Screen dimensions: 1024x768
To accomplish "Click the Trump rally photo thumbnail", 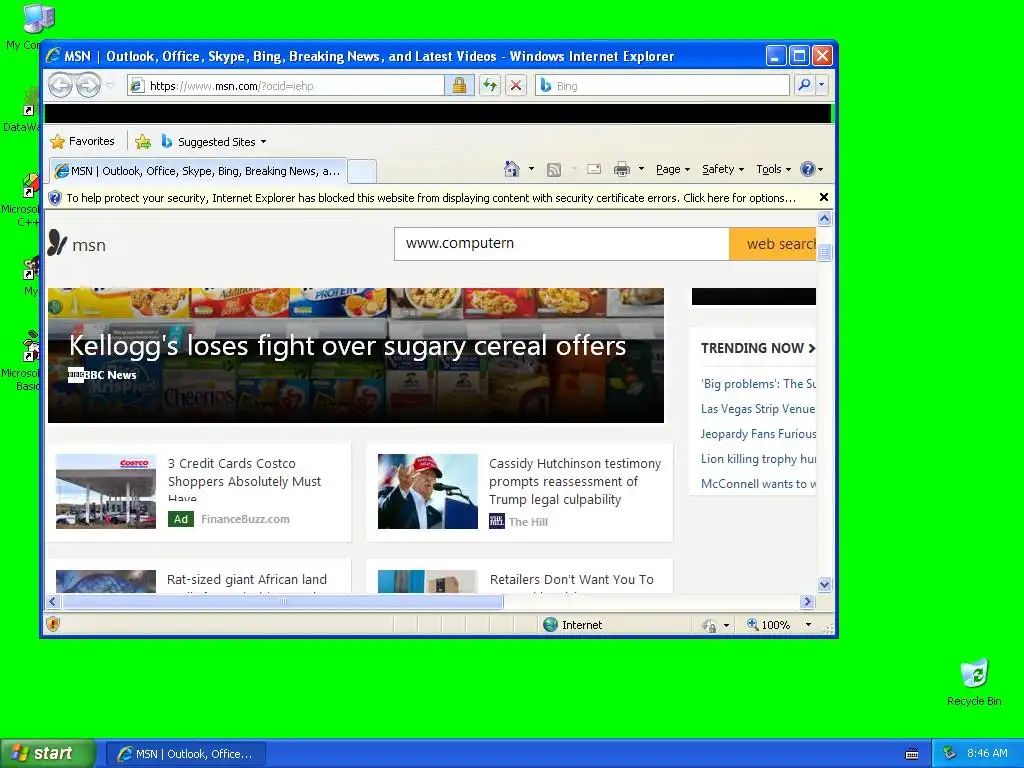I will point(428,491).
